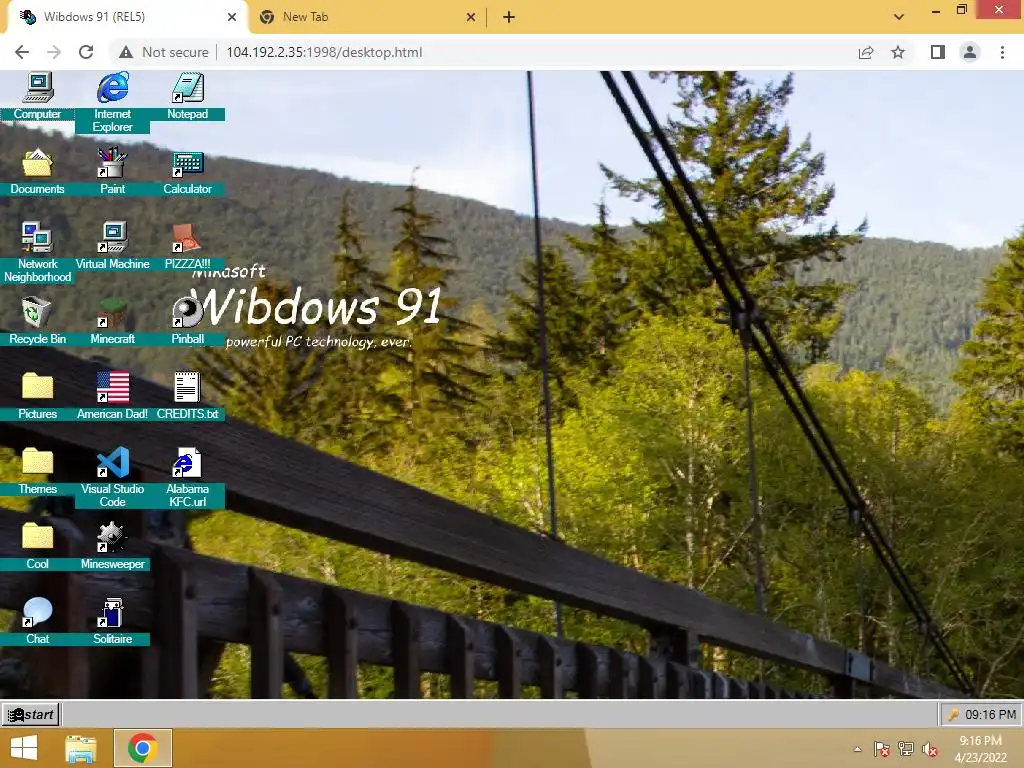1024x768 pixels.
Task: Reload the page
Action: click(86, 52)
